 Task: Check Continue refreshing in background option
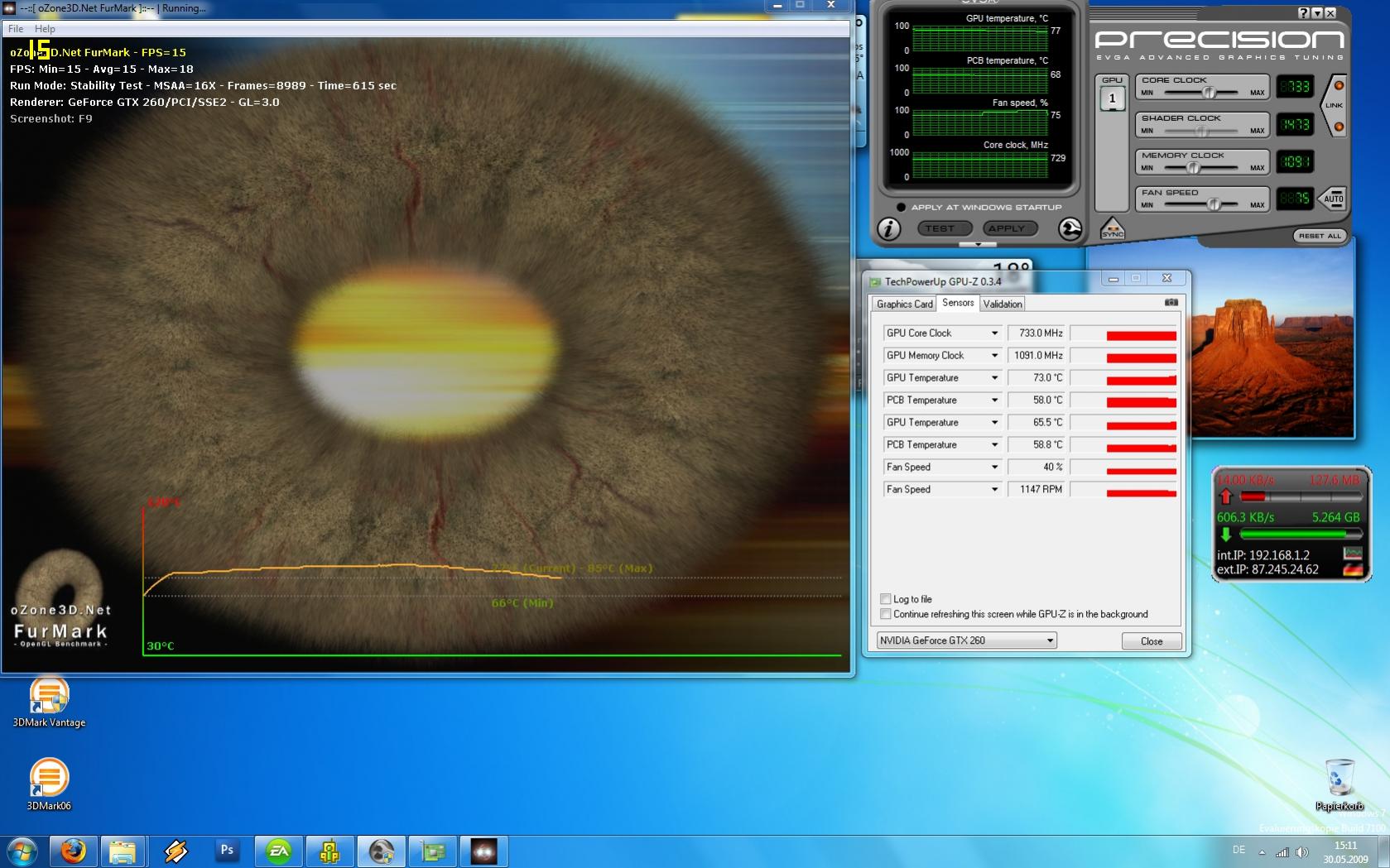[886, 614]
